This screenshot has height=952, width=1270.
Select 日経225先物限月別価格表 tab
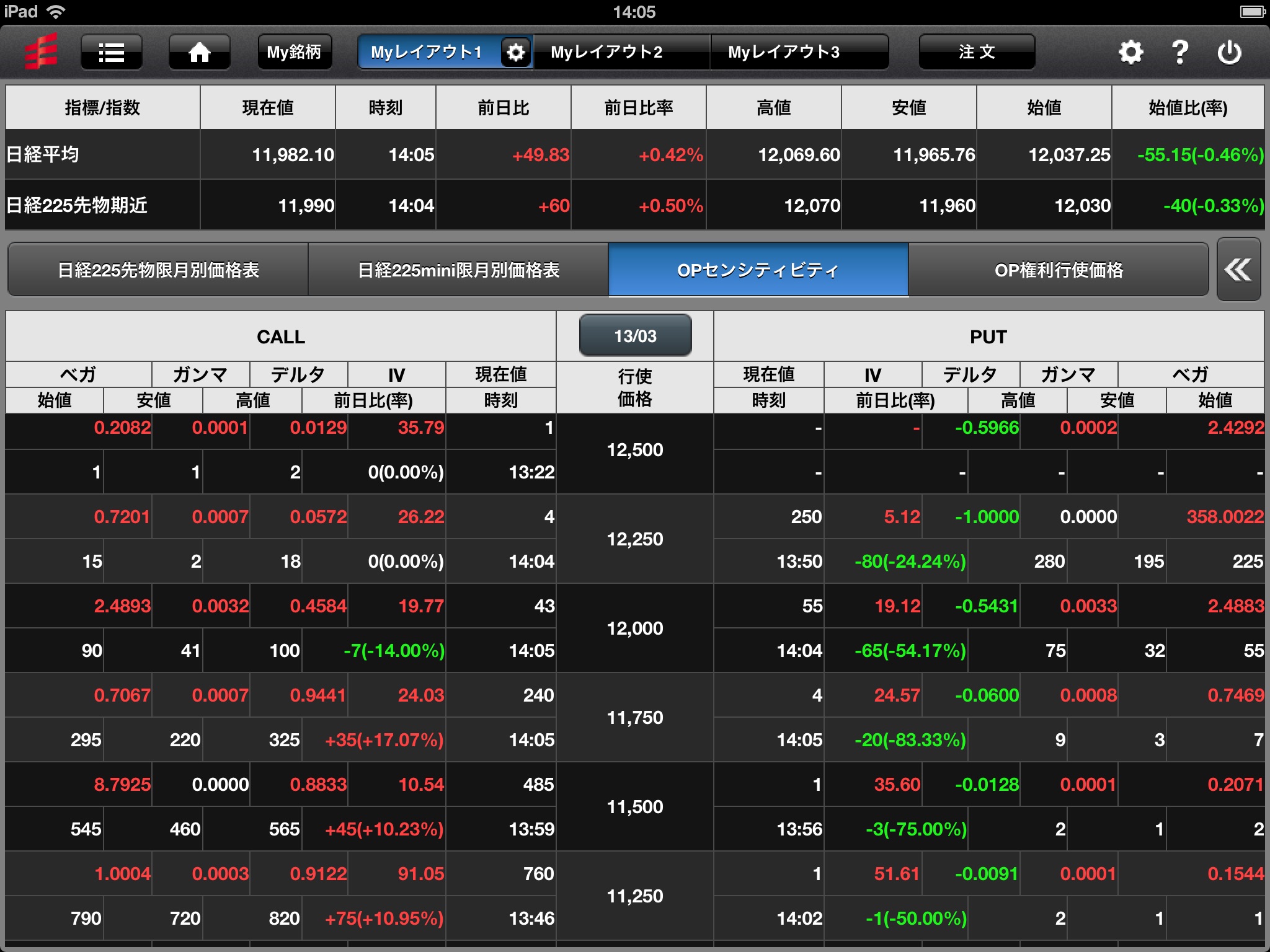point(158,270)
